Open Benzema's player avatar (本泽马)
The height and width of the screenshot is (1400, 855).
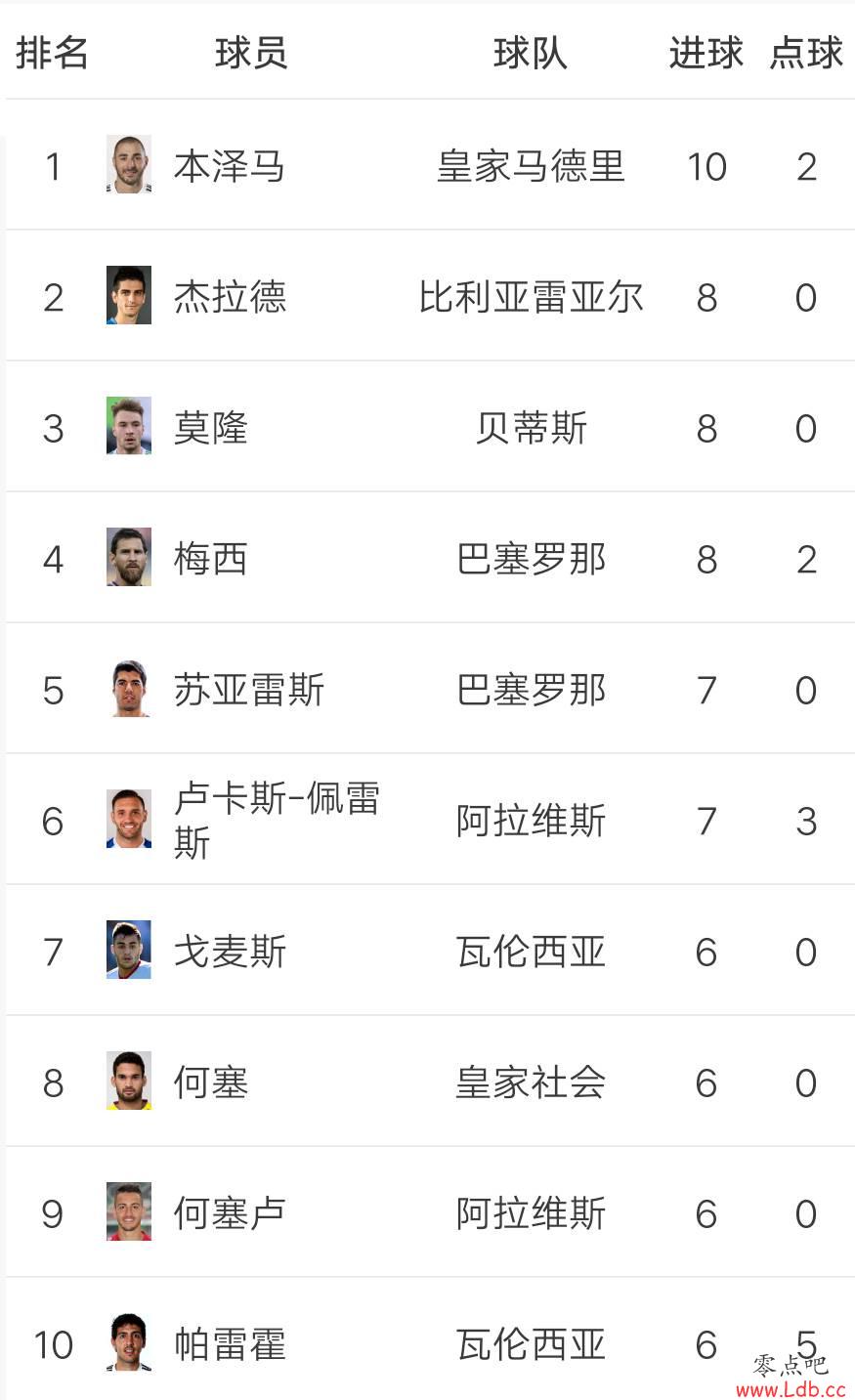(129, 165)
